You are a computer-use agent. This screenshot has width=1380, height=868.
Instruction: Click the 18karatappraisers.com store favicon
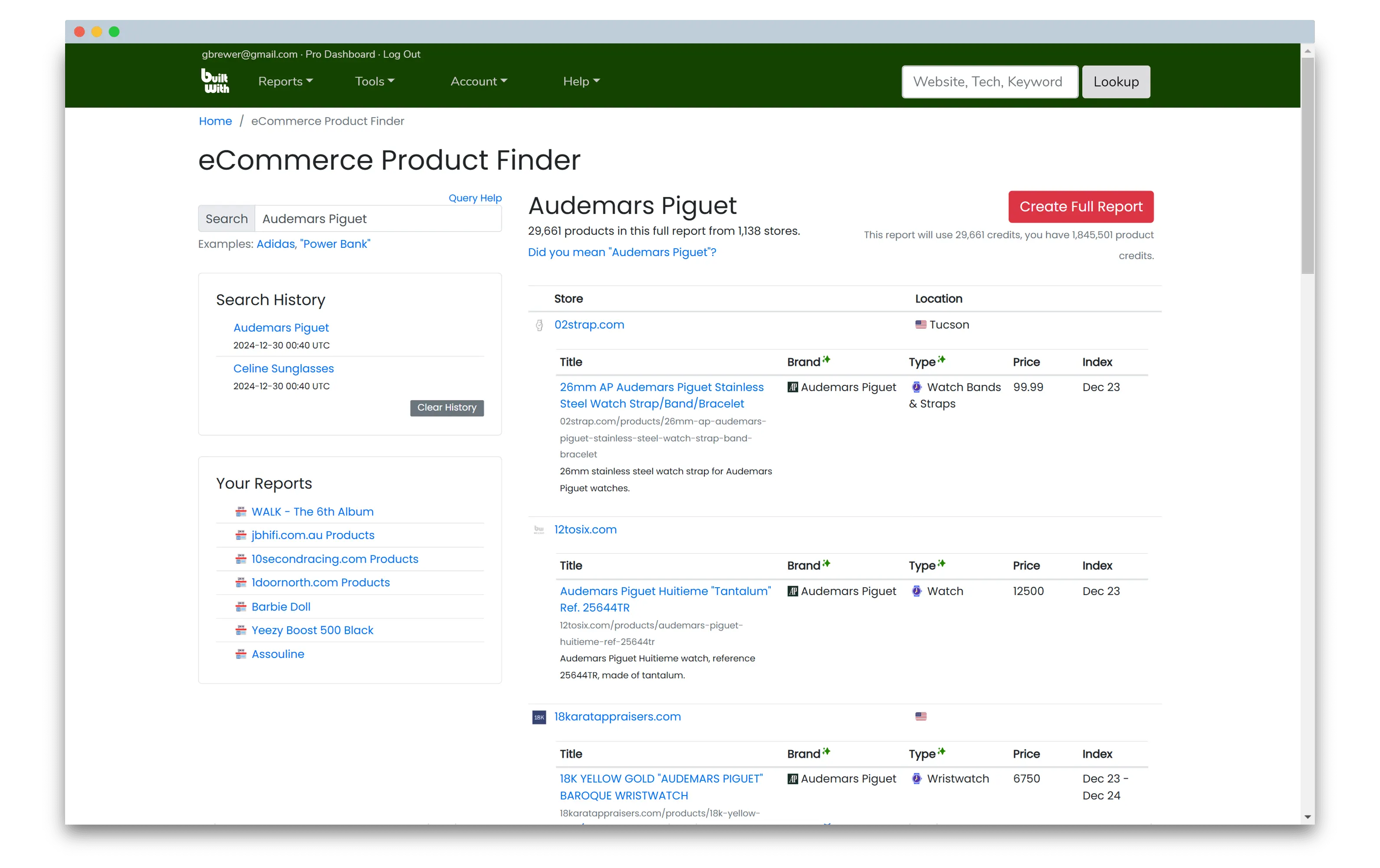tap(539, 717)
